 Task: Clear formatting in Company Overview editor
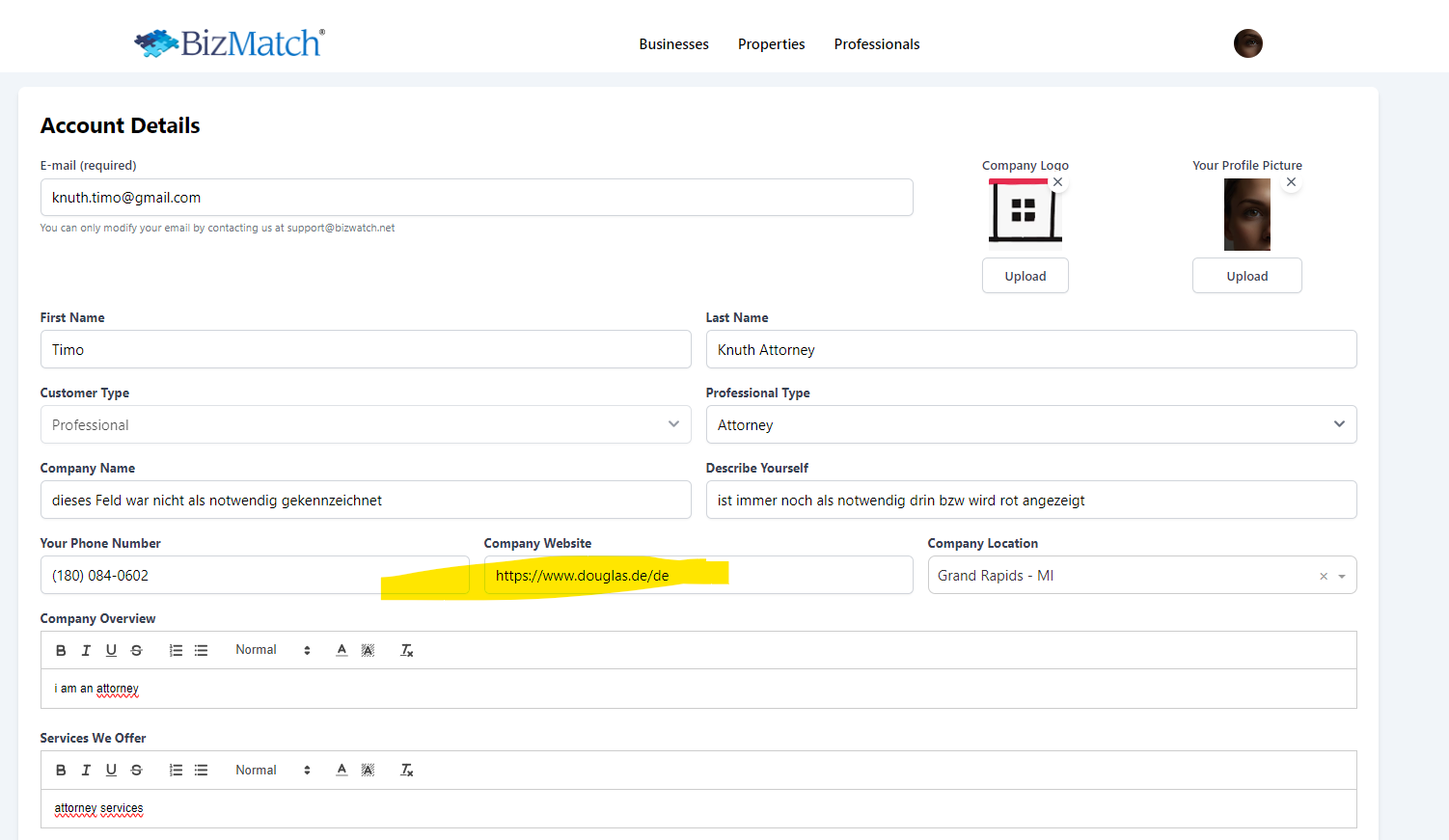coord(407,651)
